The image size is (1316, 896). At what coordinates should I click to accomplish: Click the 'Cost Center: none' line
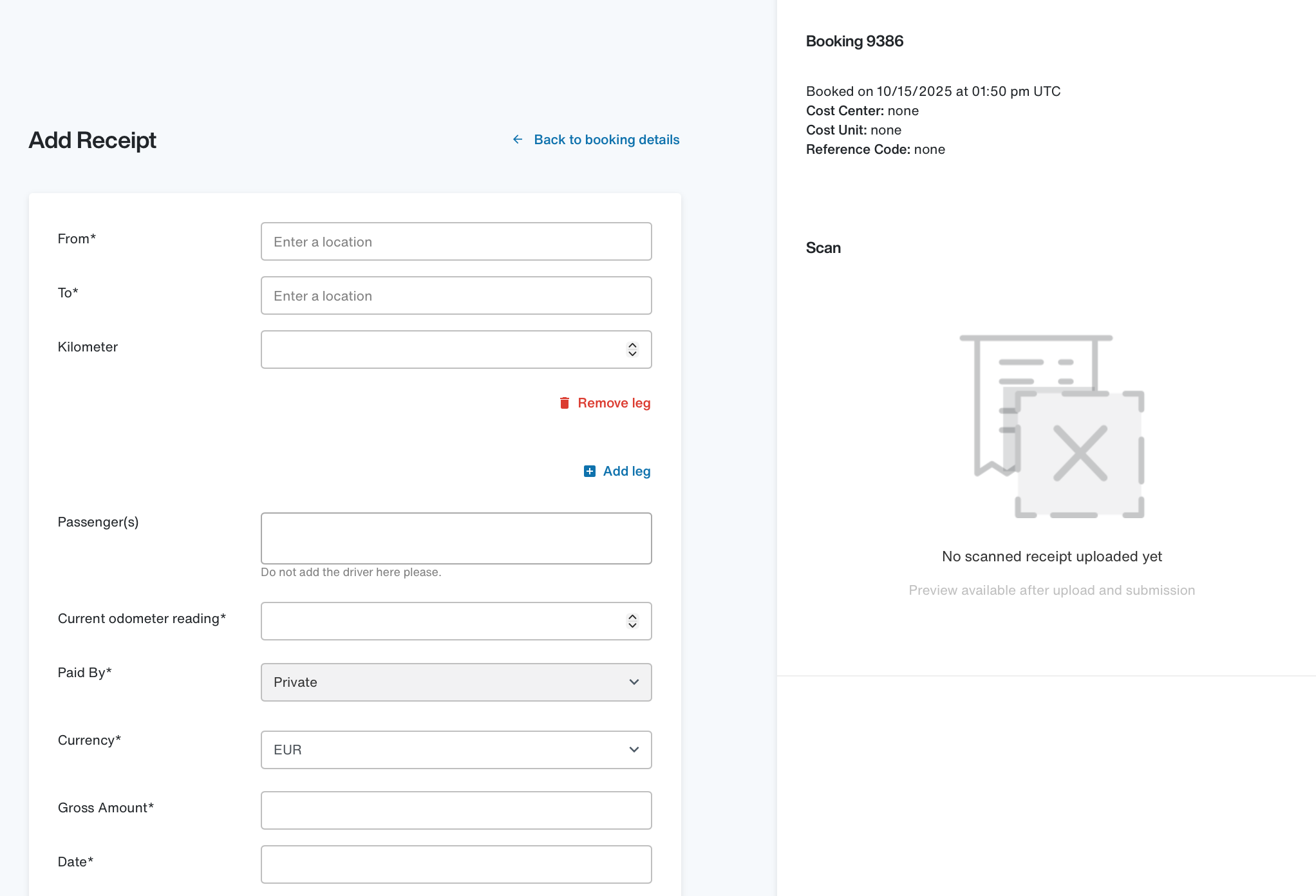(x=862, y=111)
